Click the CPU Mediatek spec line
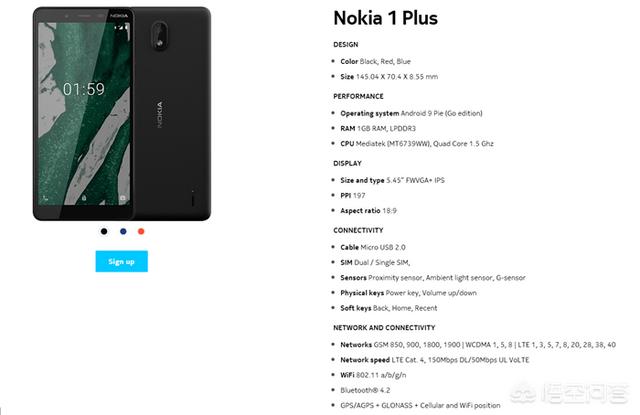This screenshot has width=640, height=415. (x=417, y=144)
